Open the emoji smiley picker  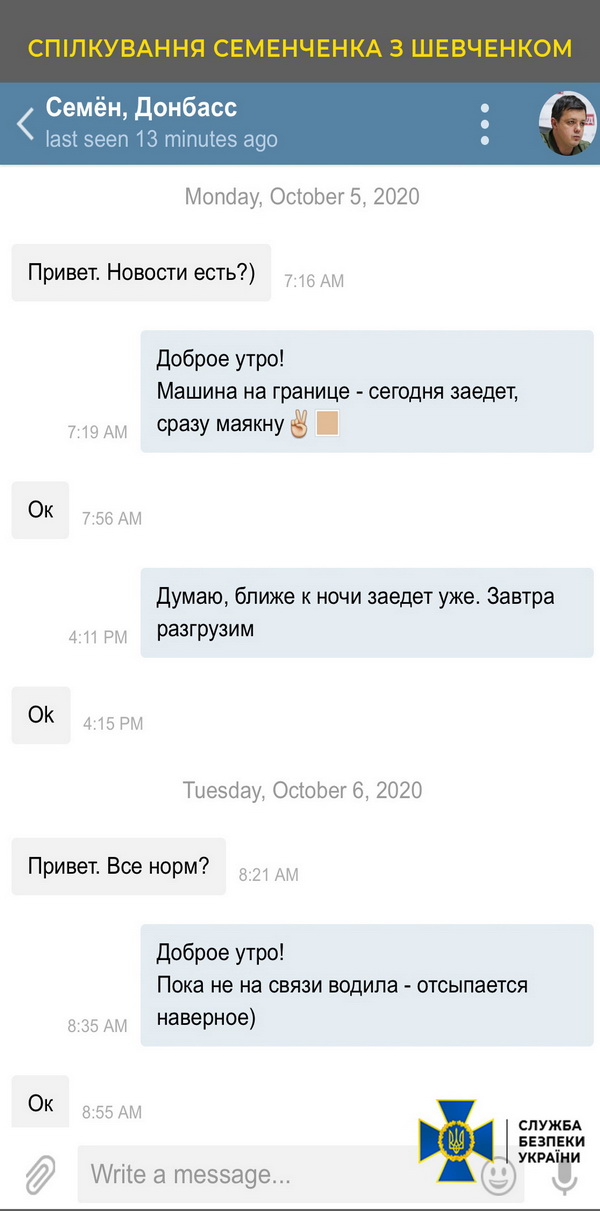[498, 1174]
